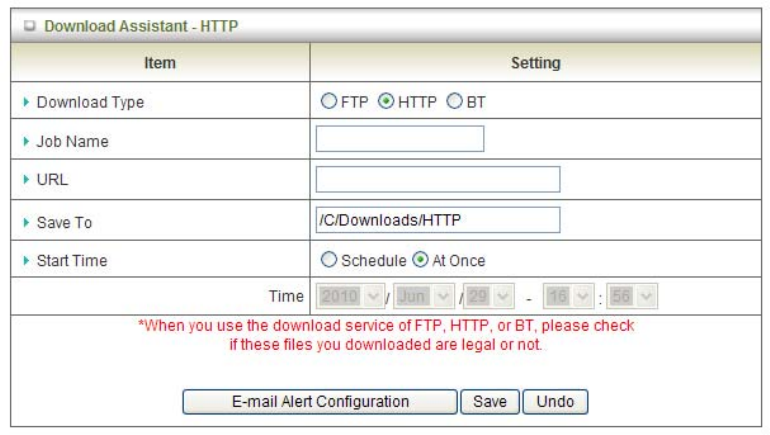770x435 pixels.
Task: Click the arrow icon beside Save To
Action: click(x=26, y=223)
